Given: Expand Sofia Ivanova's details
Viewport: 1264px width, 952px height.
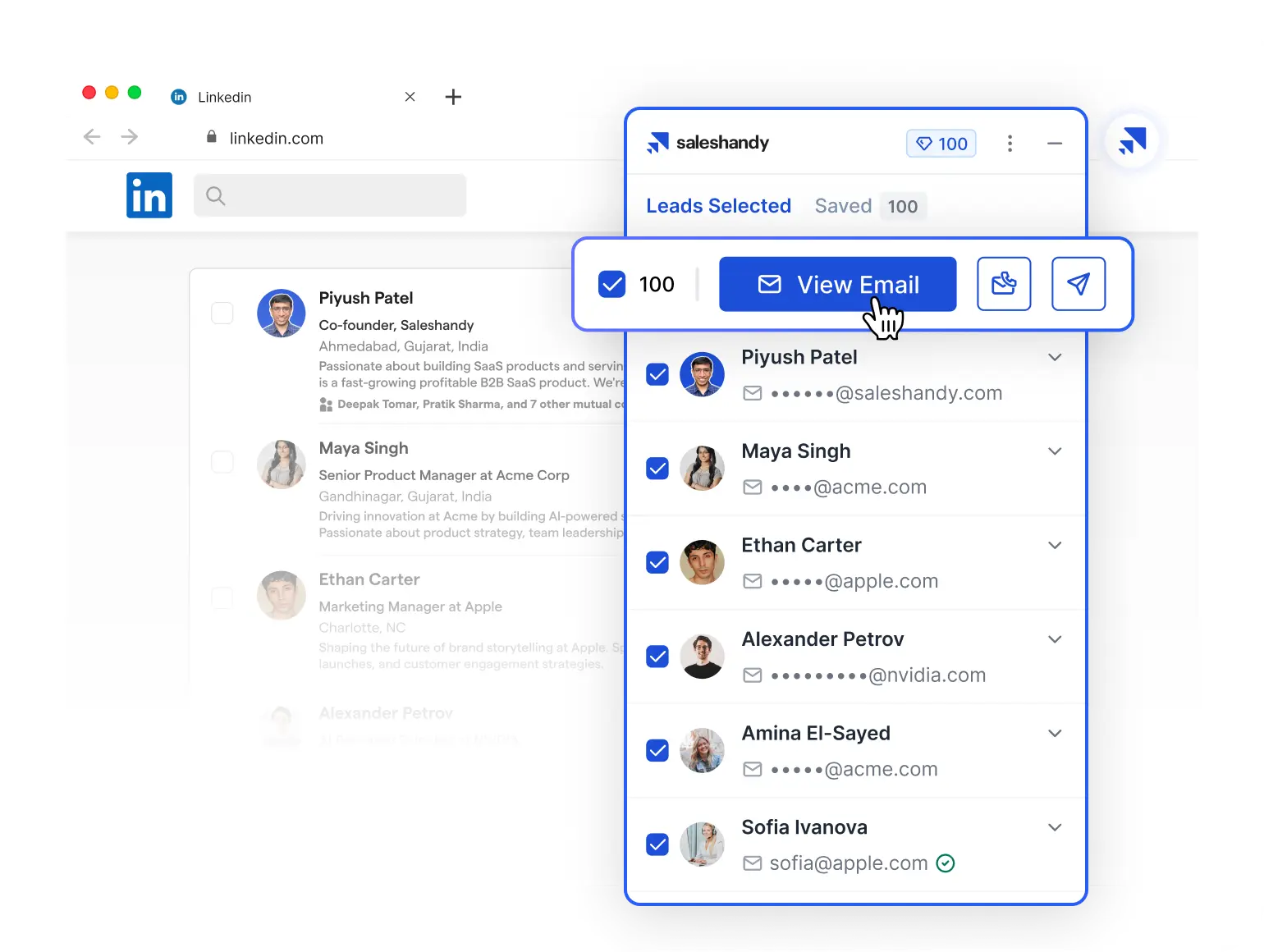Looking at the screenshot, I should [1055, 827].
